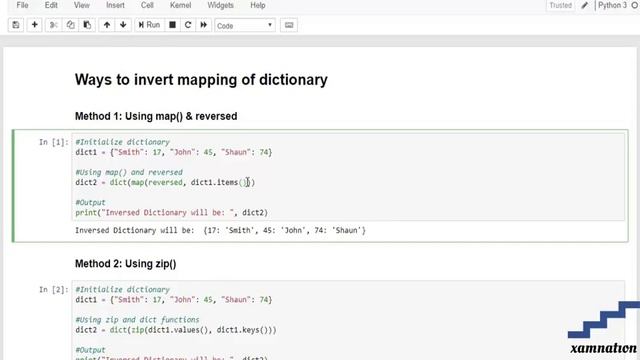Image resolution: width=640 pixels, height=360 pixels.
Task: Open the Cell menu
Action: pyautogui.click(x=147, y=5)
